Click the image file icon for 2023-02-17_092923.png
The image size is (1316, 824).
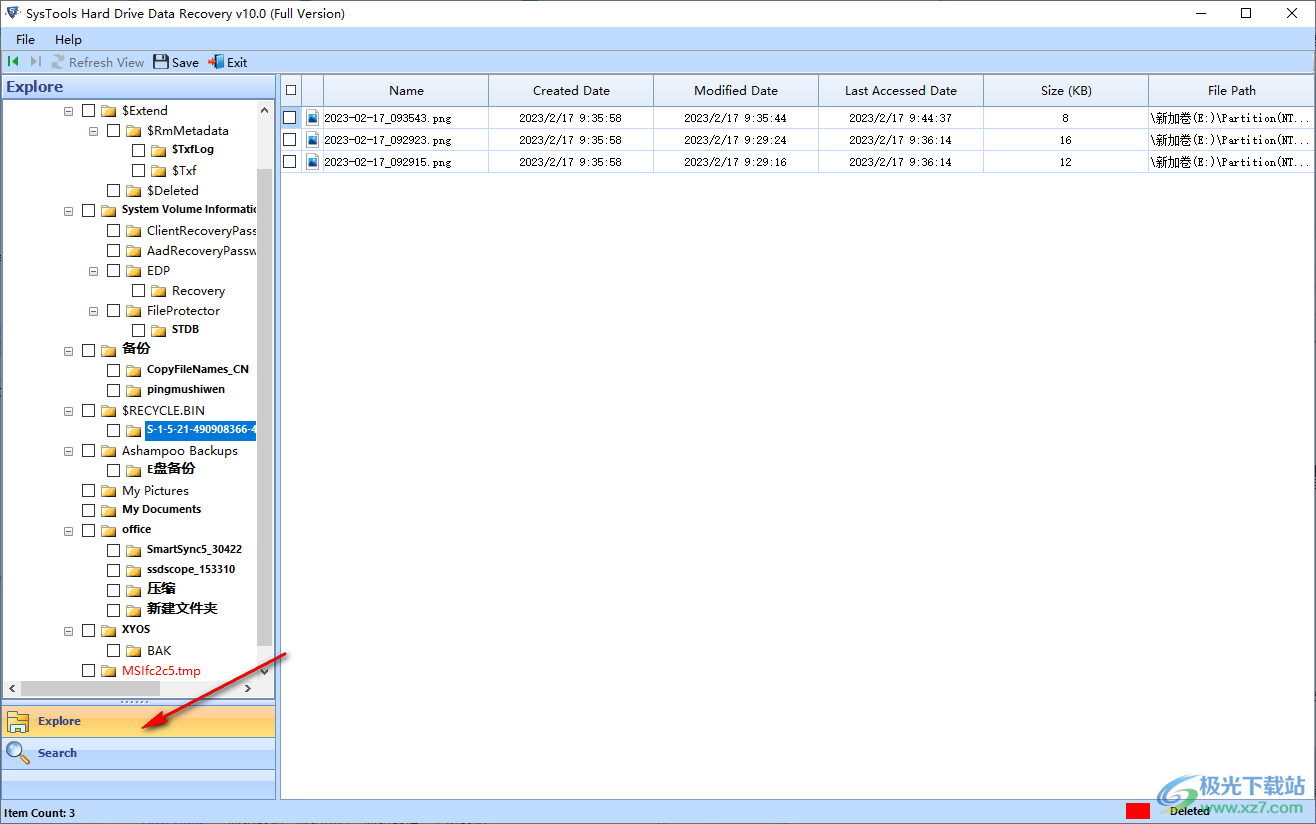pos(312,140)
